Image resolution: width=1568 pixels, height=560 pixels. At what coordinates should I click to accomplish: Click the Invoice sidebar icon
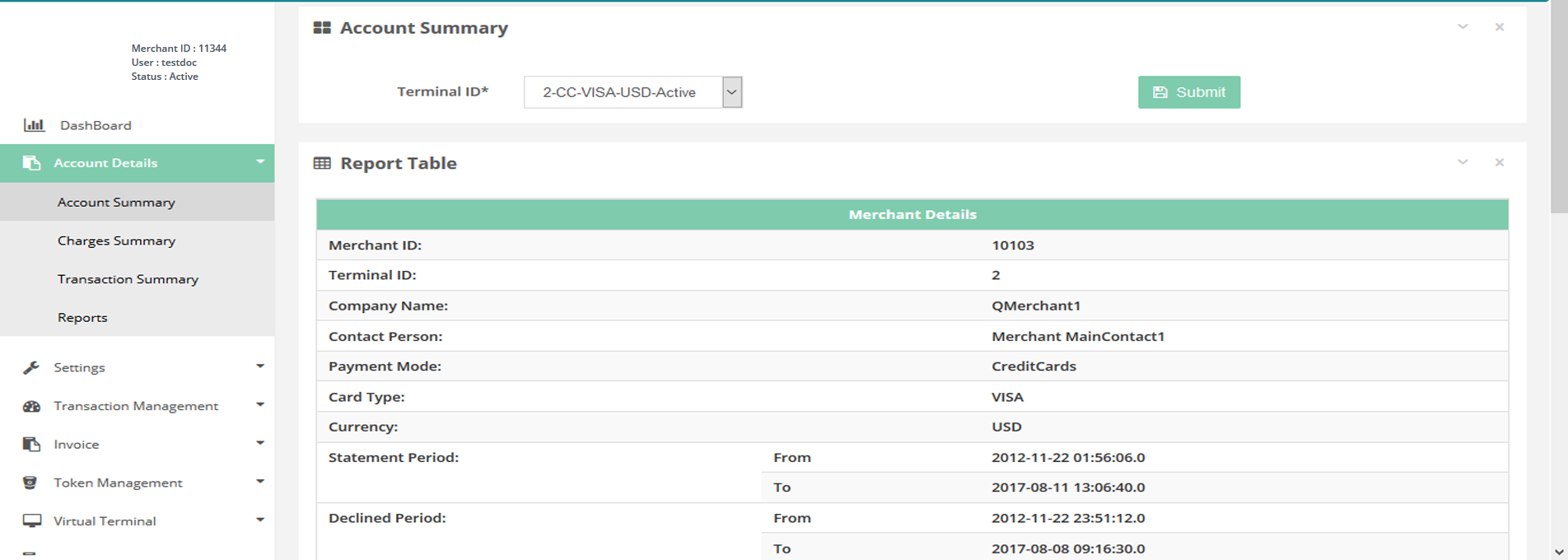(31, 444)
